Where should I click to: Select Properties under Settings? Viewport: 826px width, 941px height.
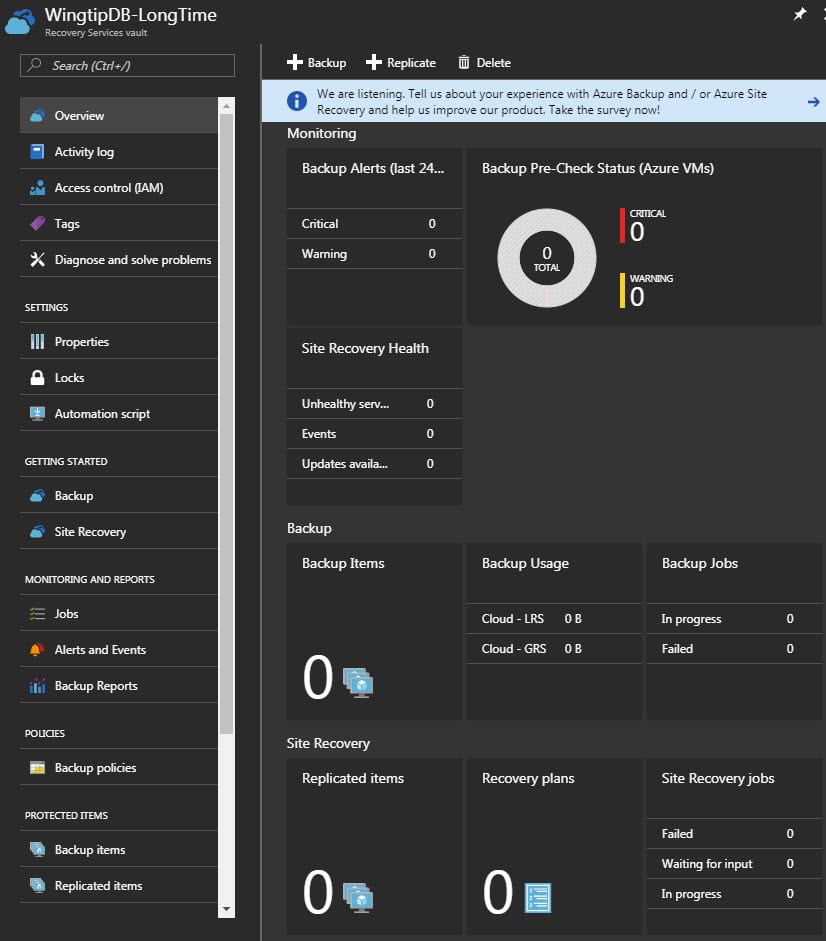(119, 341)
